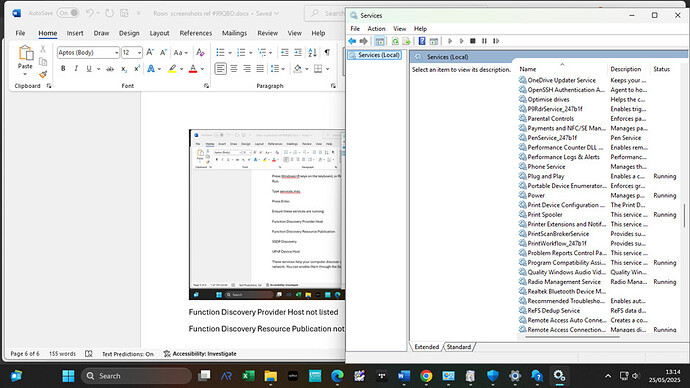Click Show/Hide Console Tree icon in Services
This screenshot has height=388, width=690.
point(379,41)
